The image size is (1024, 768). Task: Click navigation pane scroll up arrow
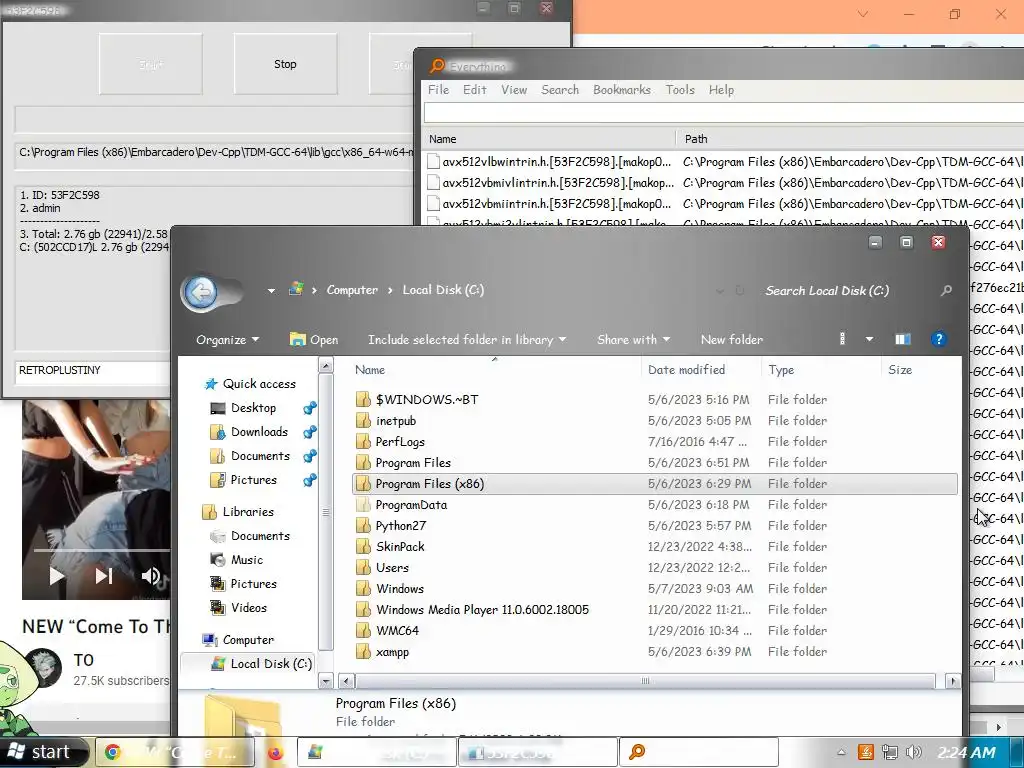(x=325, y=364)
